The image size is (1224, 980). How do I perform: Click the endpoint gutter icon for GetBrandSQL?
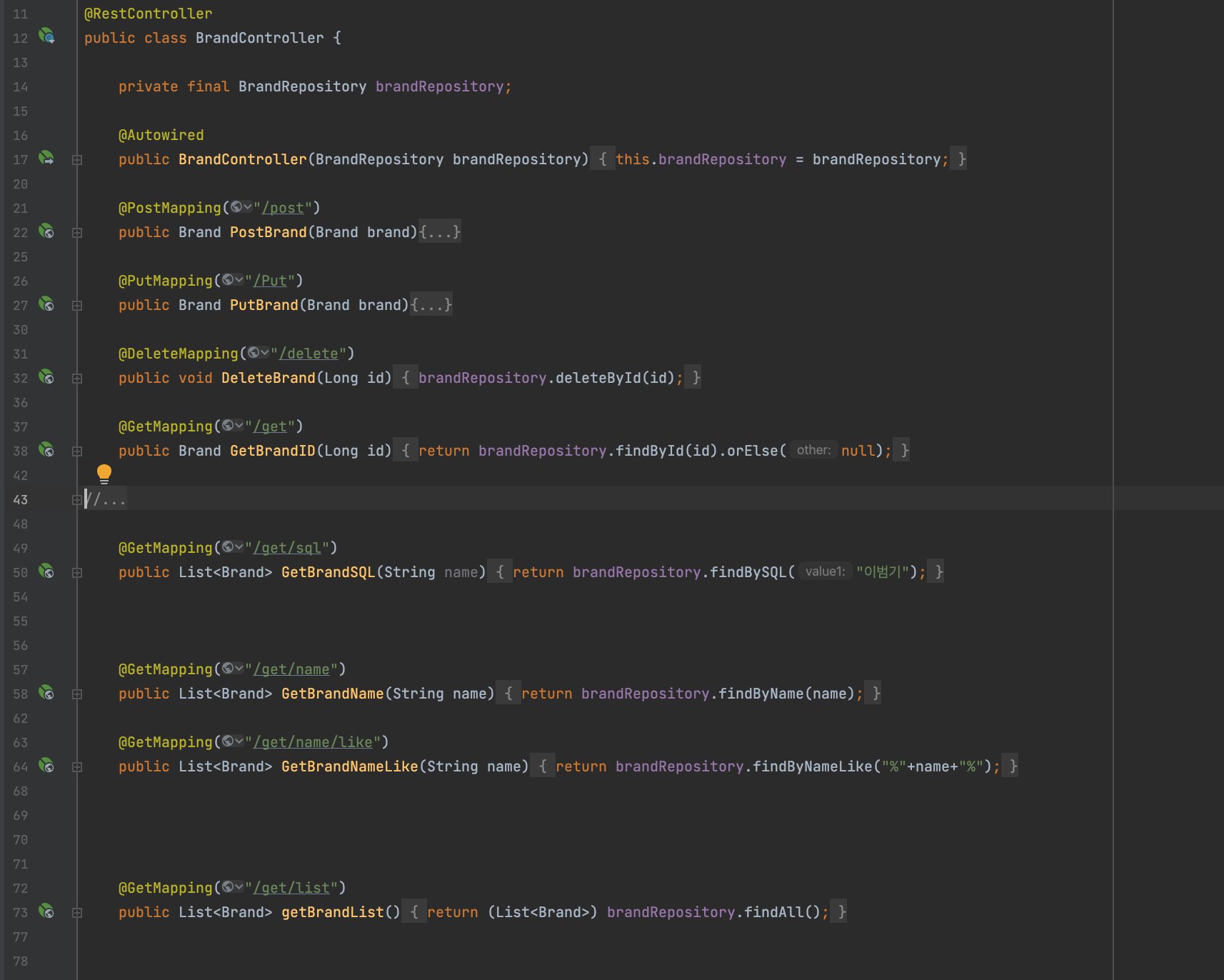(x=46, y=571)
